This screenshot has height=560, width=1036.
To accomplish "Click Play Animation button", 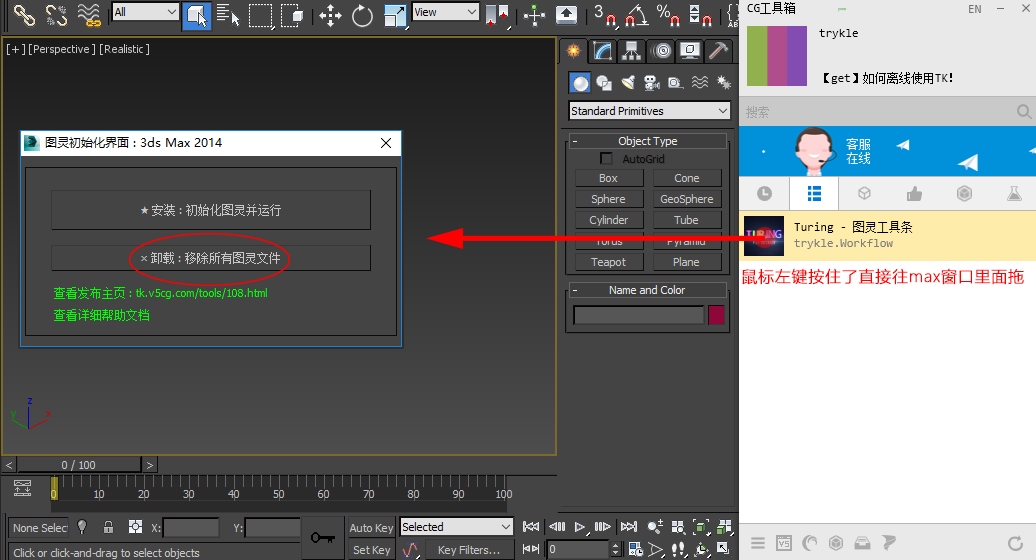I will [x=579, y=527].
